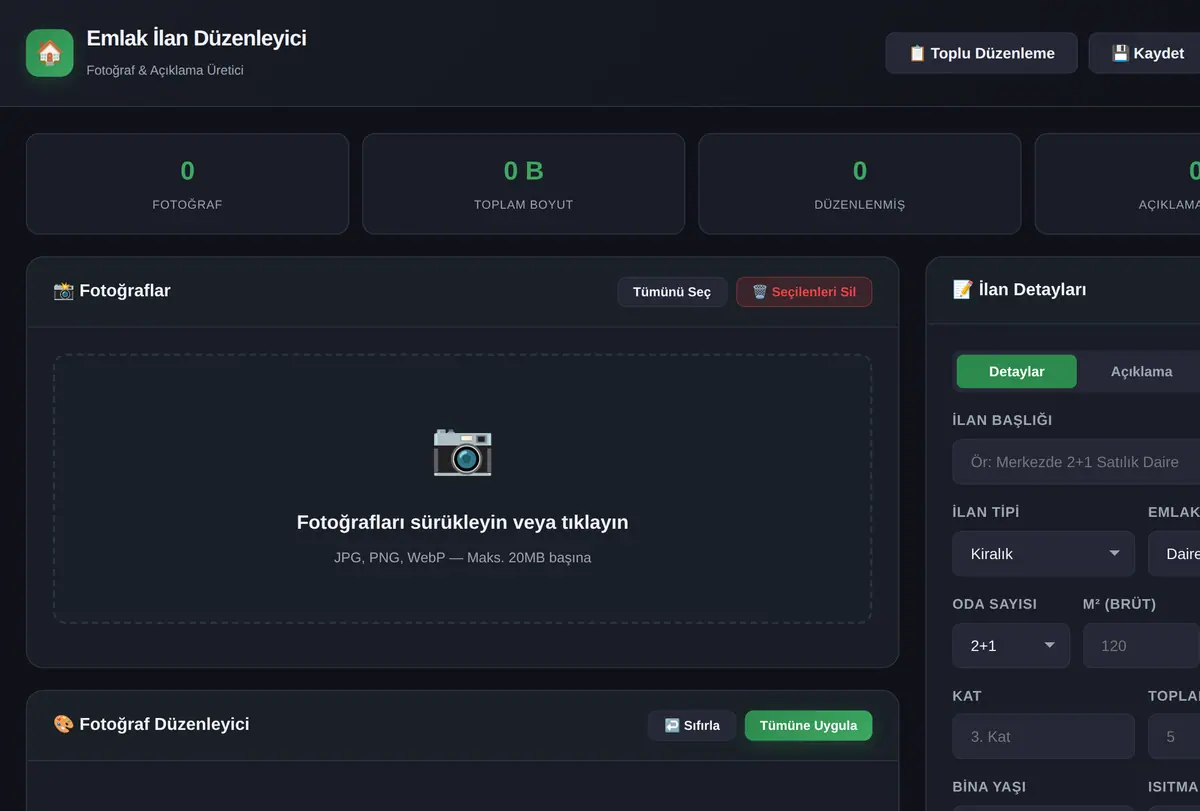Click the 'İlan Detayları' panel heading
Image resolution: width=1200 pixels, height=811 pixels.
[x=1020, y=290]
